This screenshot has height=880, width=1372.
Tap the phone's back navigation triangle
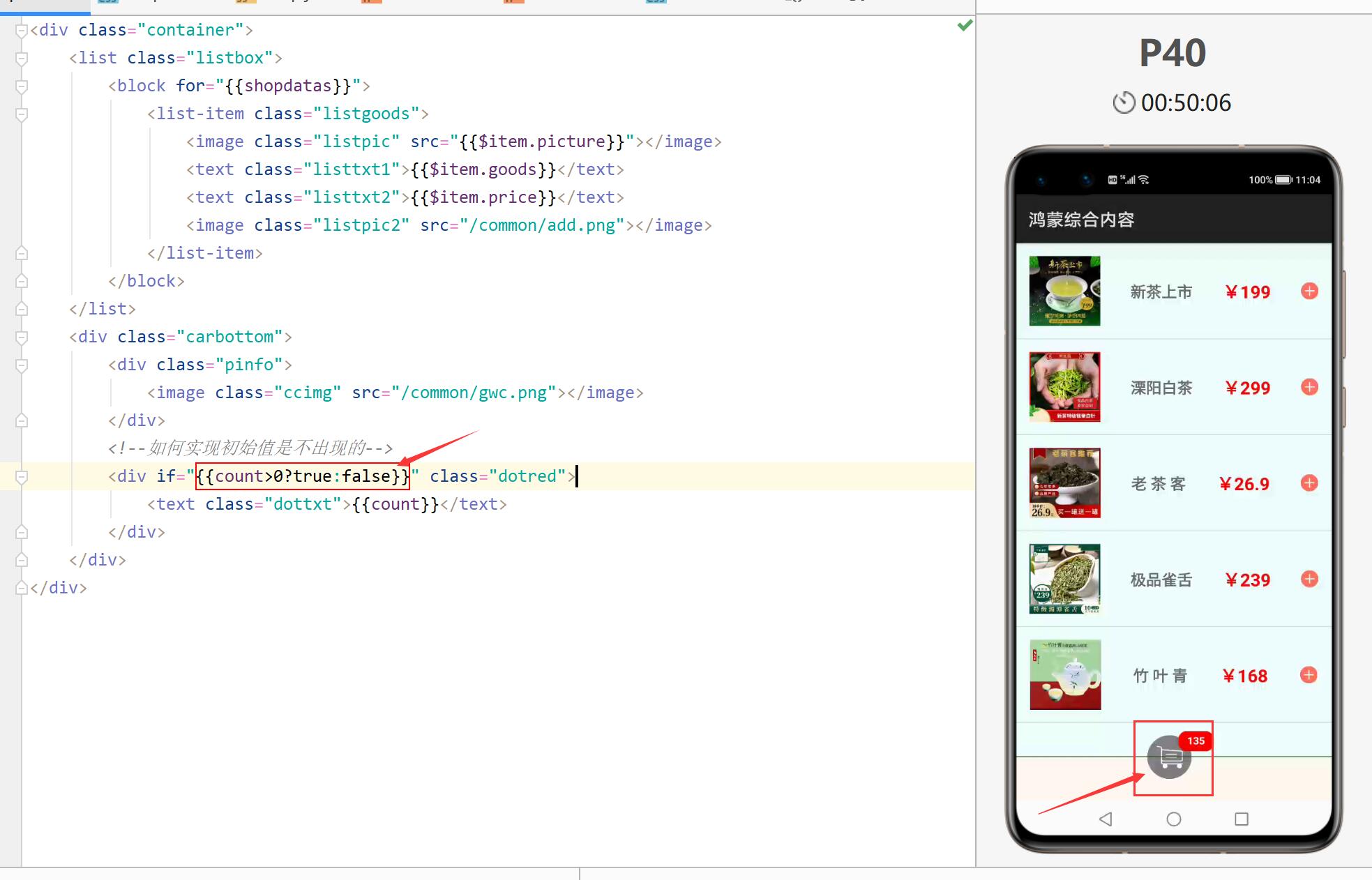click(x=1106, y=819)
